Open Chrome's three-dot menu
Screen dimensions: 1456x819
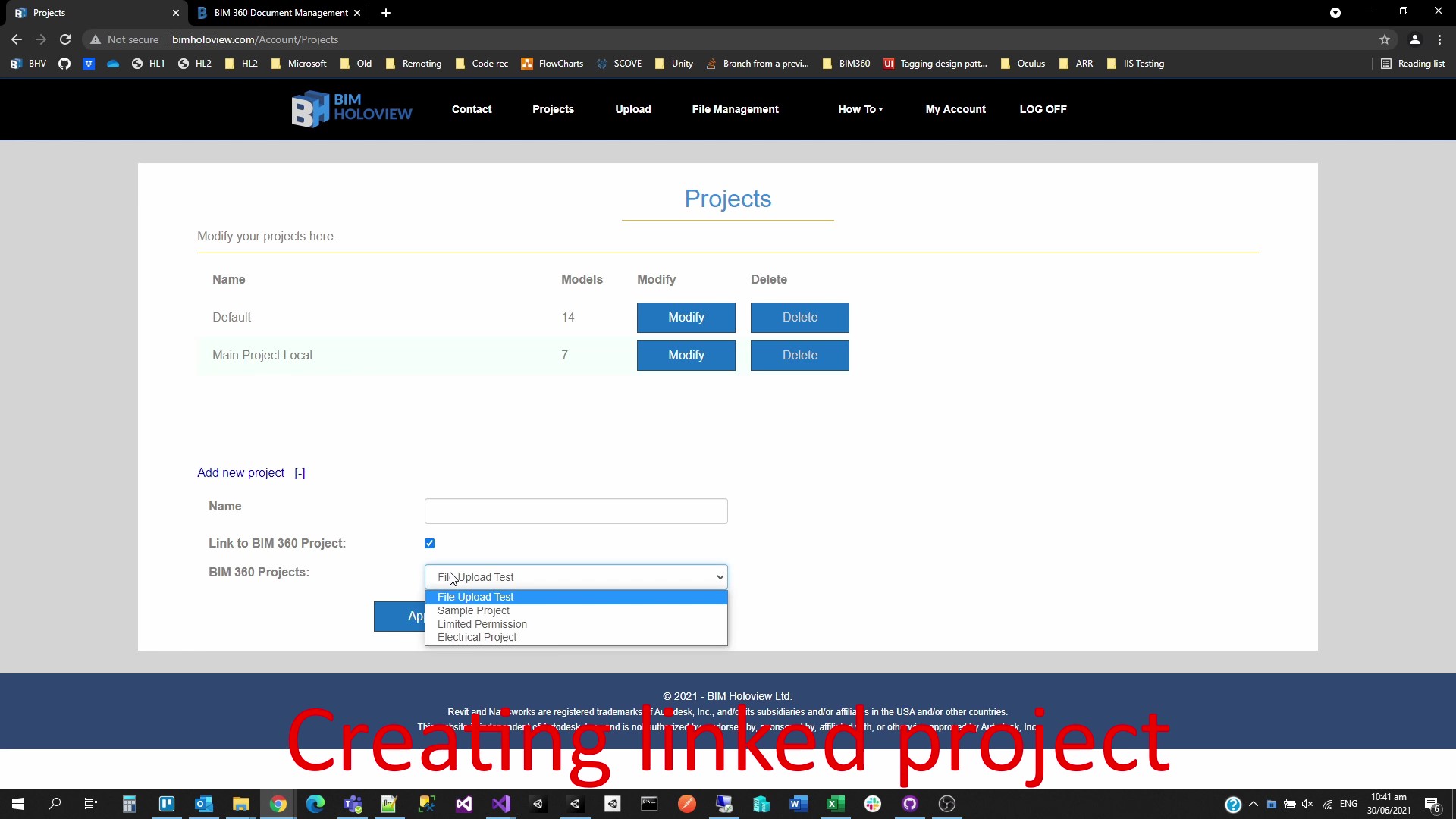pyautogui.click(x=1439, y=39)
